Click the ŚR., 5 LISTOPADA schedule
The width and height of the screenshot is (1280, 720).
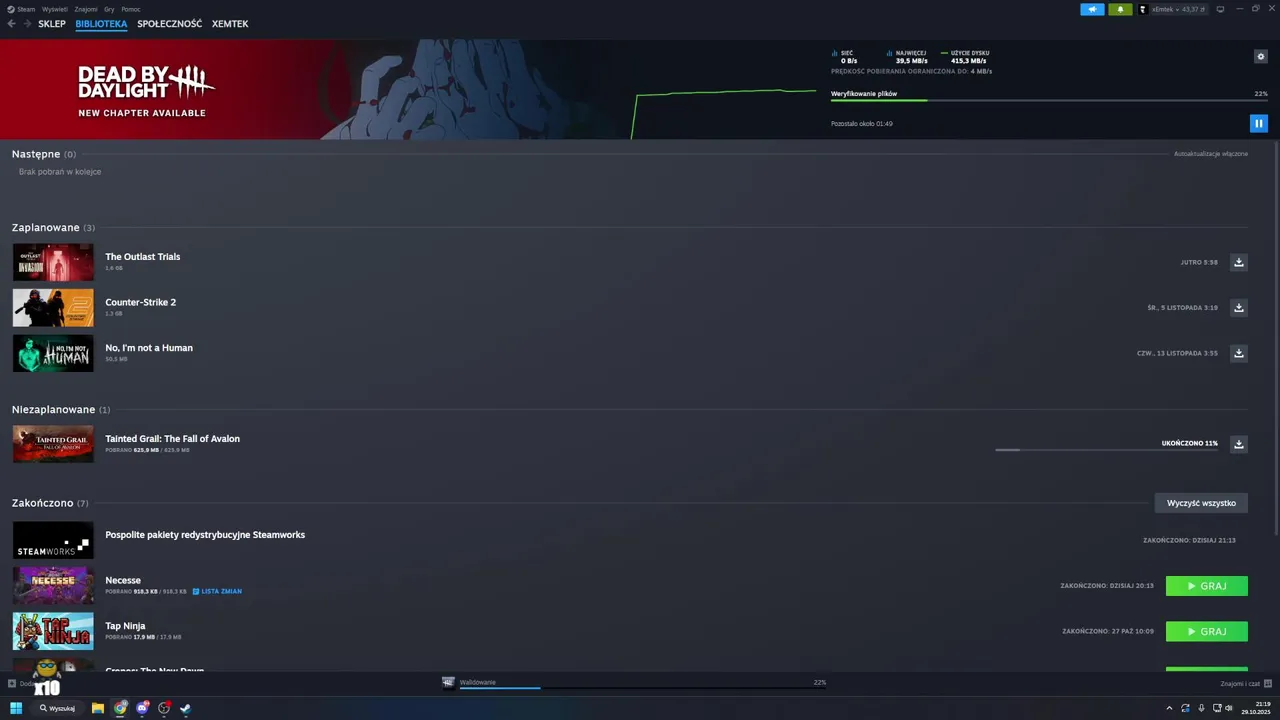pos(1182,308)
